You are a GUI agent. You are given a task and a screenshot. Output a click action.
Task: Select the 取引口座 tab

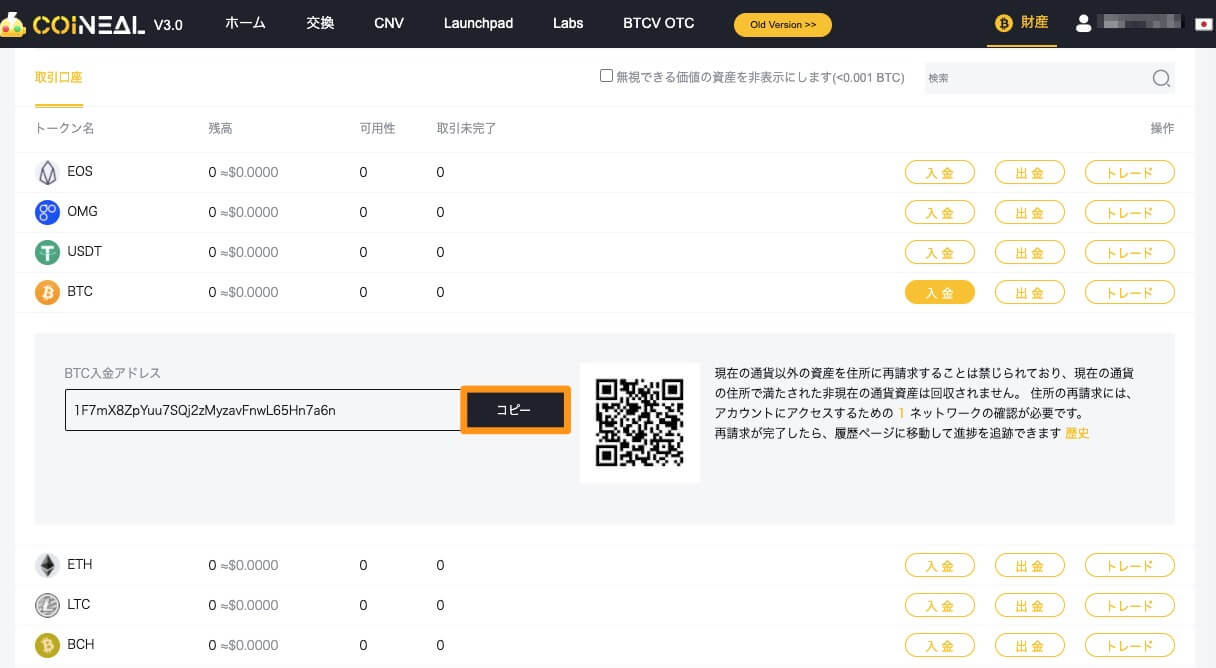pyautogui.click(x=59, y=77)
